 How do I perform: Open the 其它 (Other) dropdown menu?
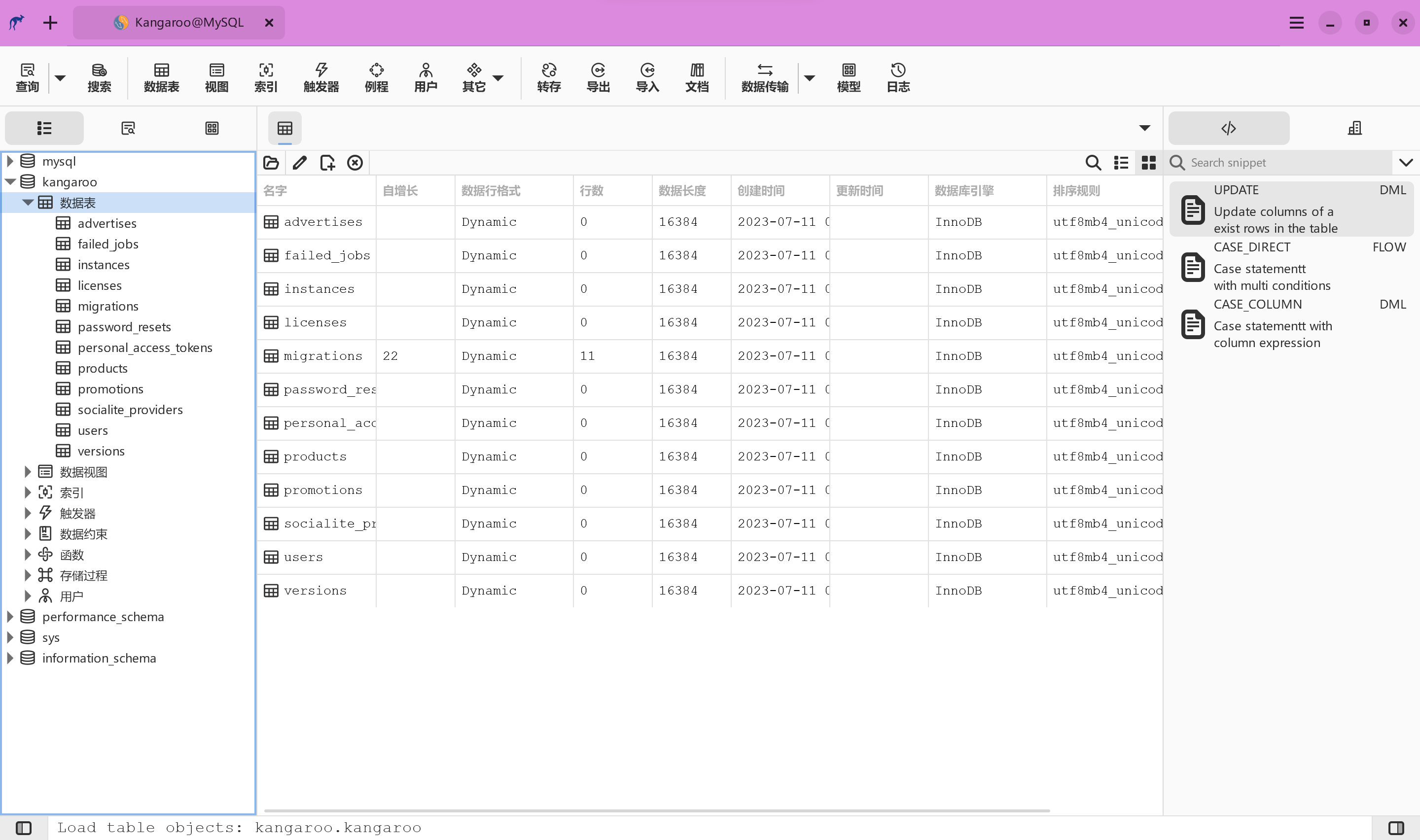pos(498,76)
